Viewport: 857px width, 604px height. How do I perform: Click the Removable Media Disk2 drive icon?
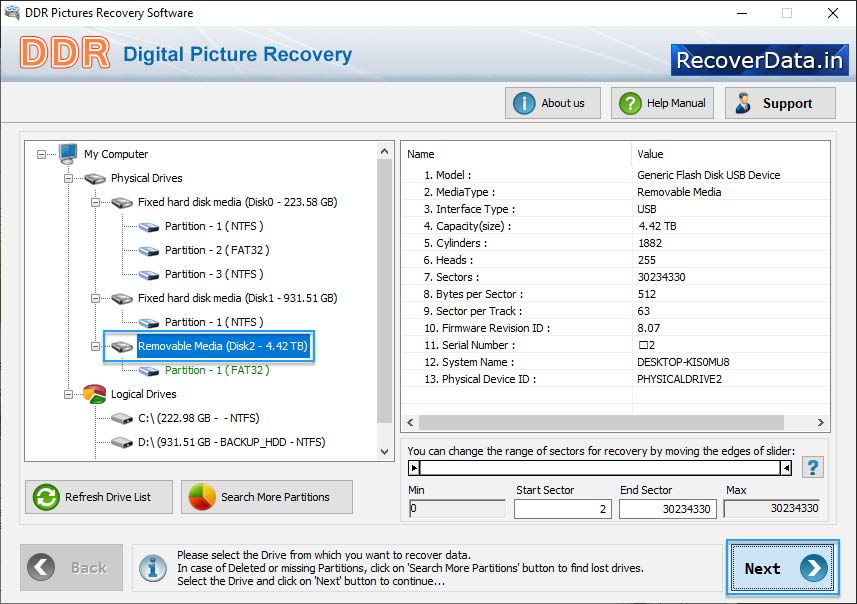[122, 347]
